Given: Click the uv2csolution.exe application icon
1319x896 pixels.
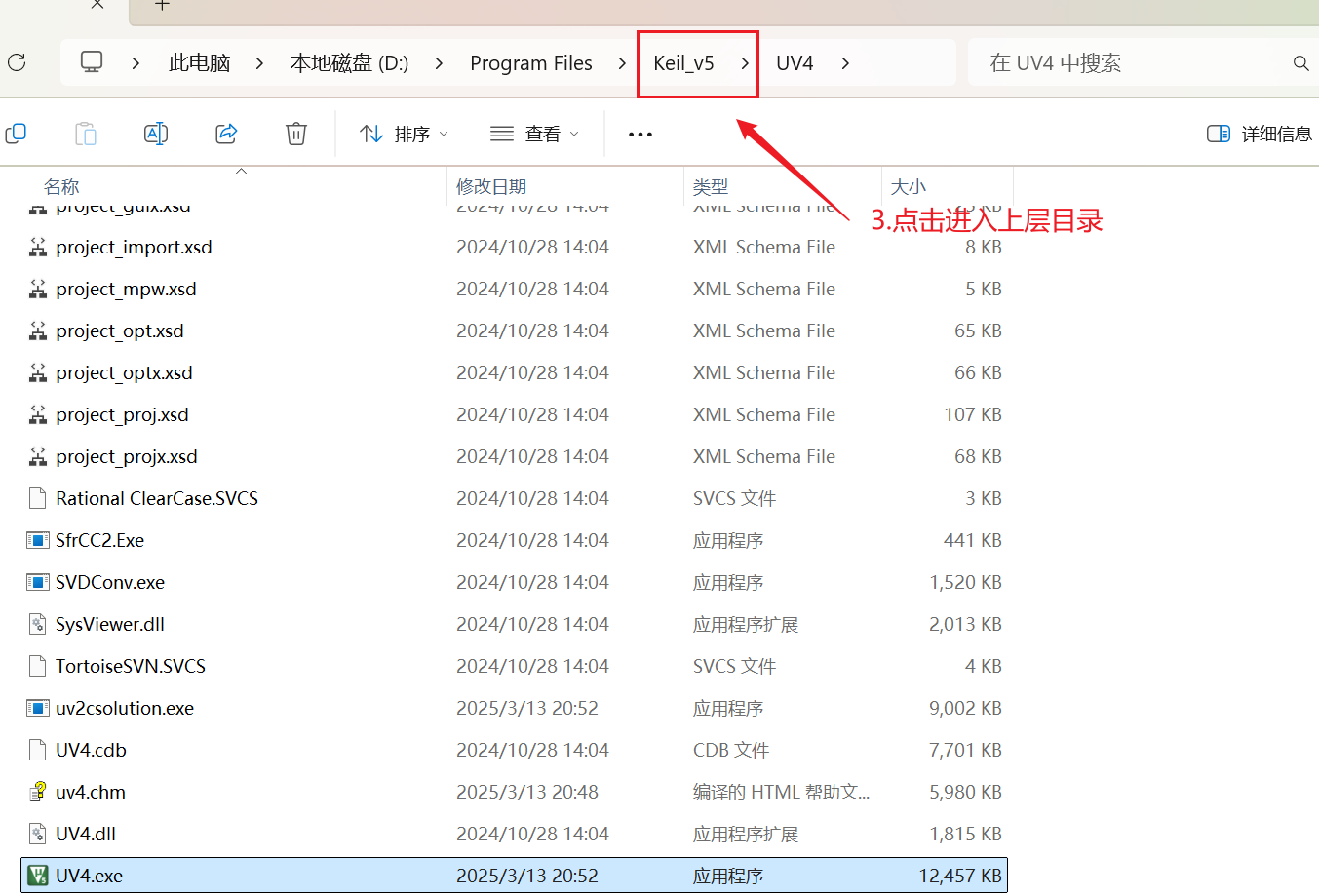Looking at the screenshot, I should click(x=38, y=708).
